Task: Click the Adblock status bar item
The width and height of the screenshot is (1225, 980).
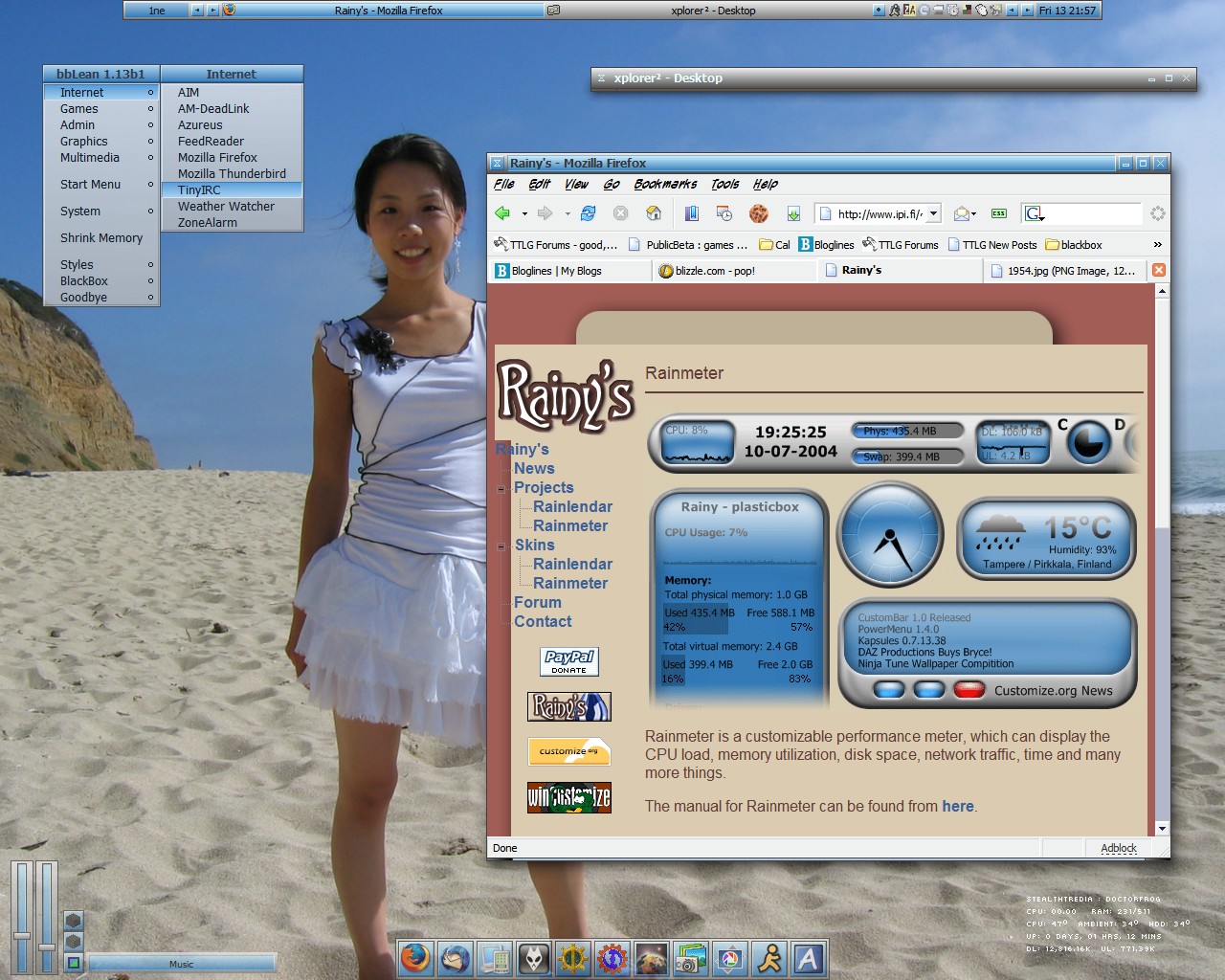Action: 1119,848
